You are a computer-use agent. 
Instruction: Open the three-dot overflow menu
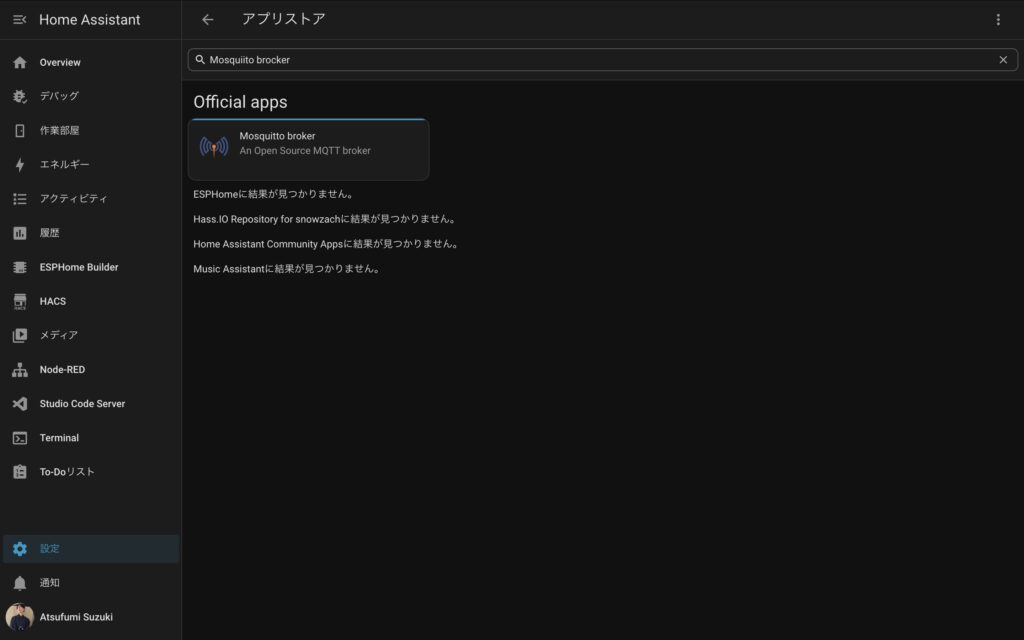point(997,20)
